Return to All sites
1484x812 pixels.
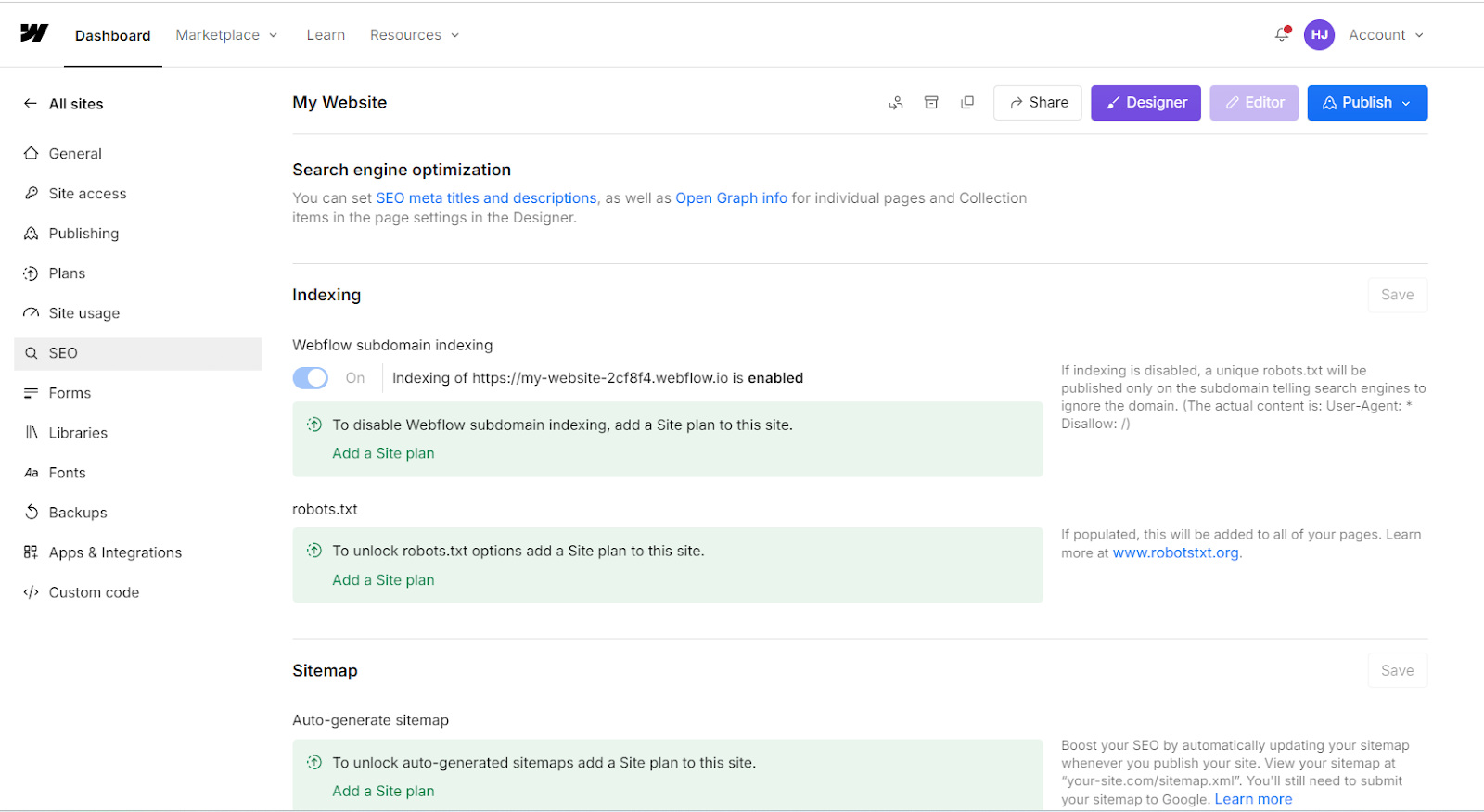pos(76,104)
